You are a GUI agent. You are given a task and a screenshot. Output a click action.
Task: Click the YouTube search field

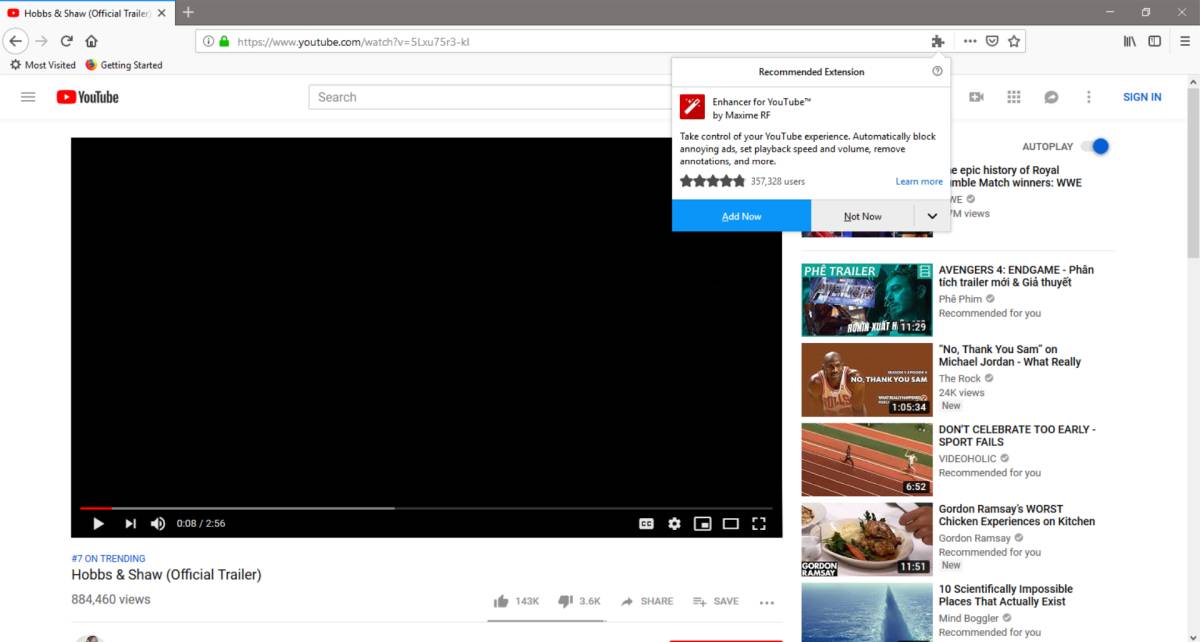tap(490, 97)
